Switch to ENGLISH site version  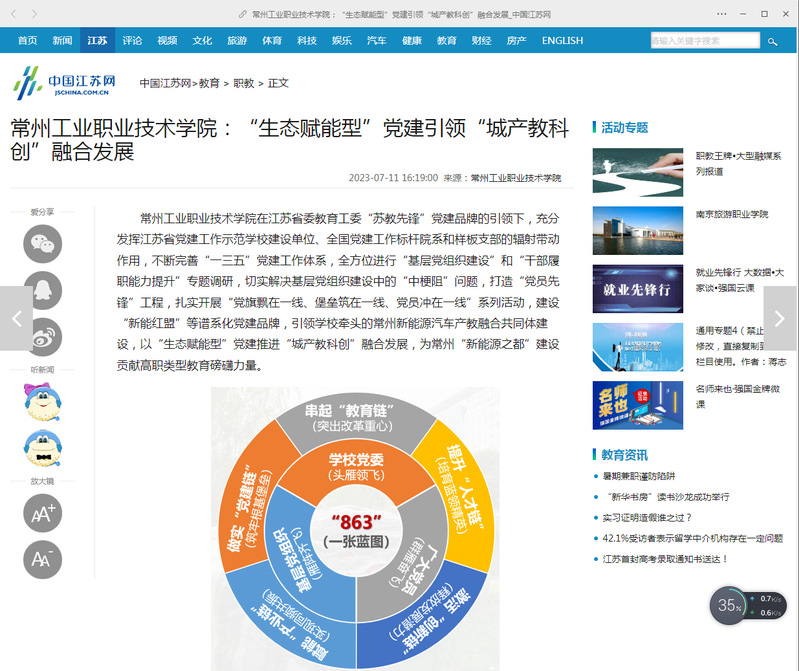coord(562,41)
